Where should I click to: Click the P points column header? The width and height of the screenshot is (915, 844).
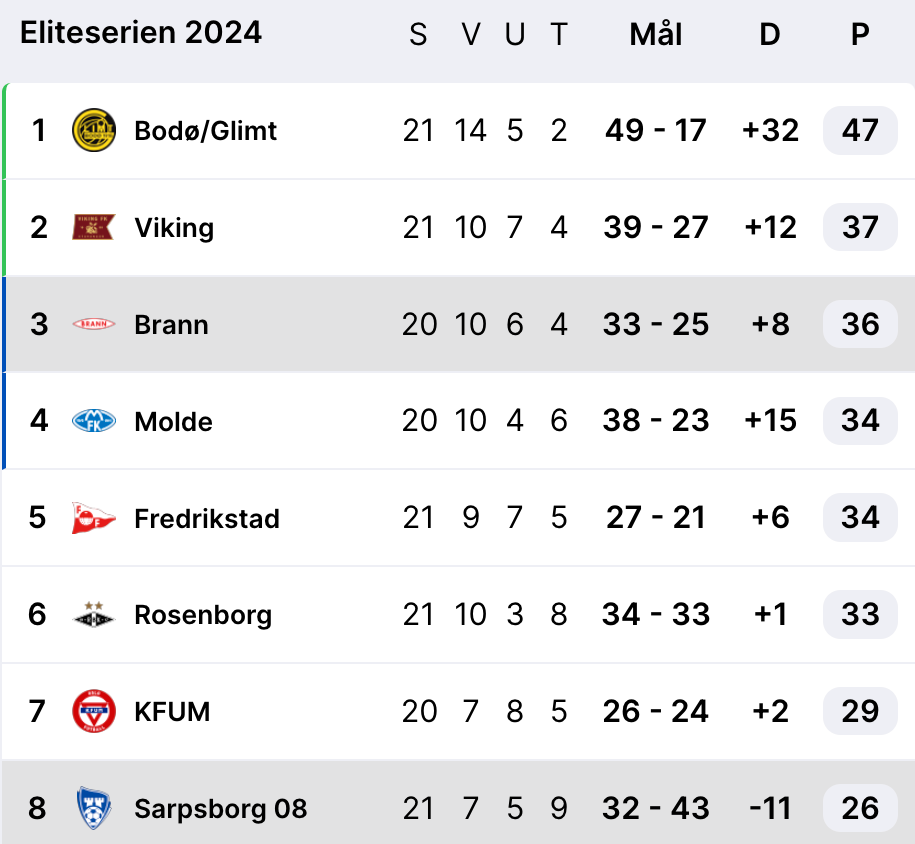860,35
